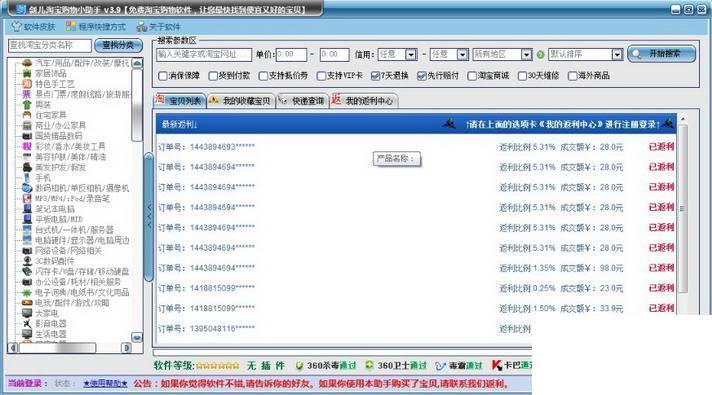Click the 商业/办公家具 category icon
Screen dimensions: 712x395
click(x=27, y=125)
